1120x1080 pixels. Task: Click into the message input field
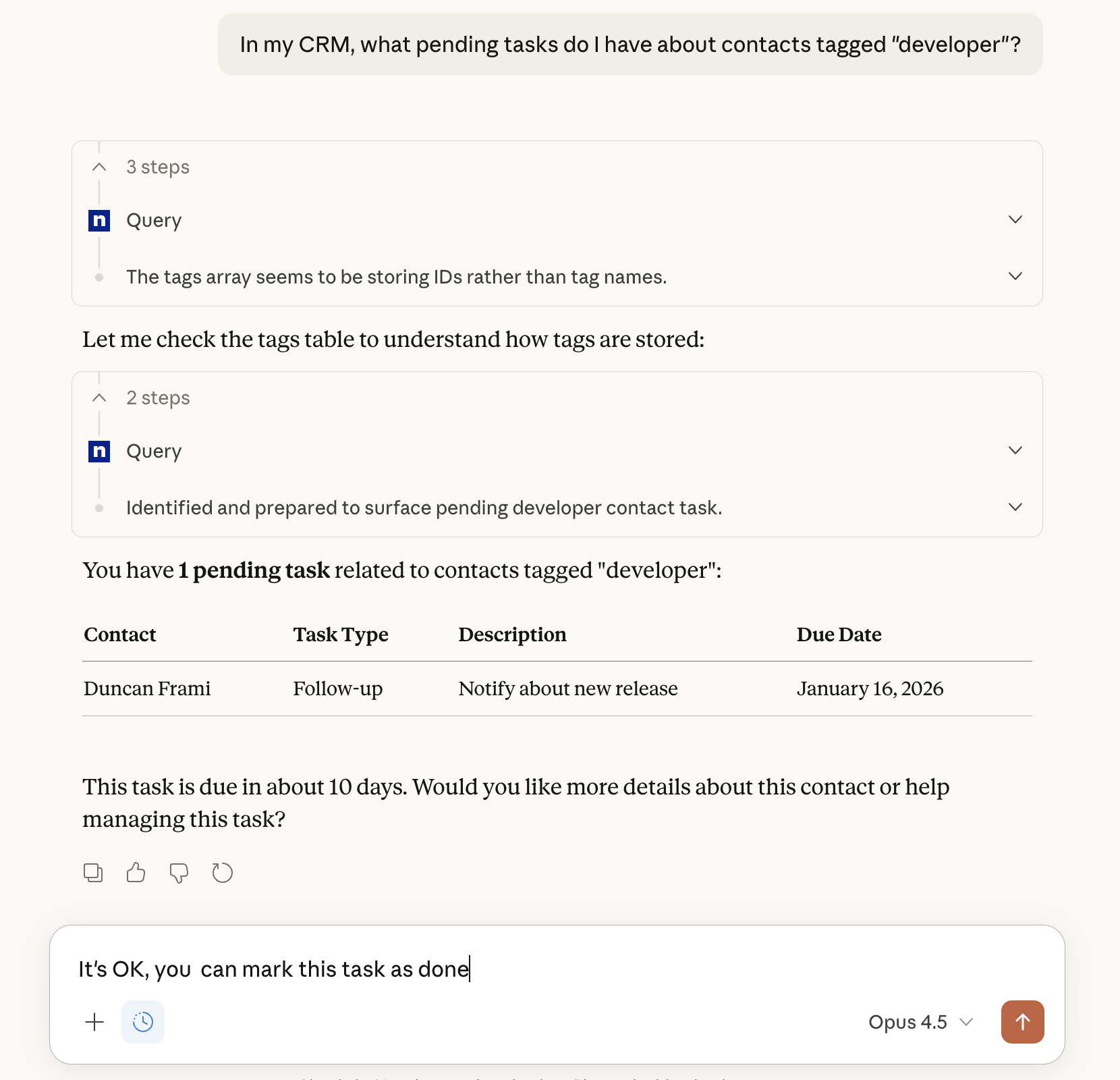tap(557, 969)
